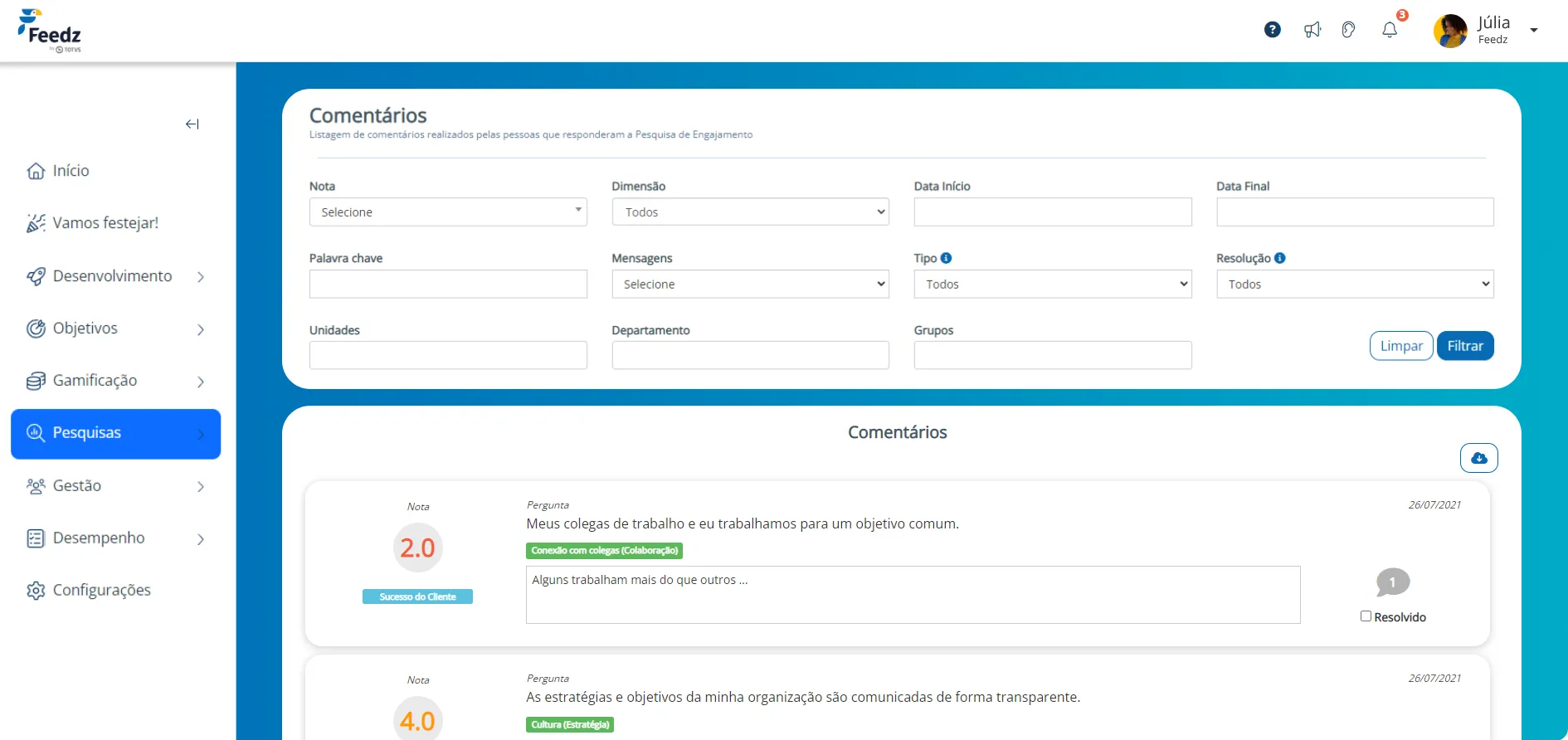Expand the user menu arrow next to Júlia
The height and width of the screenshot is (740, 1568).
pyautogui.click(x=1534, y=31)
